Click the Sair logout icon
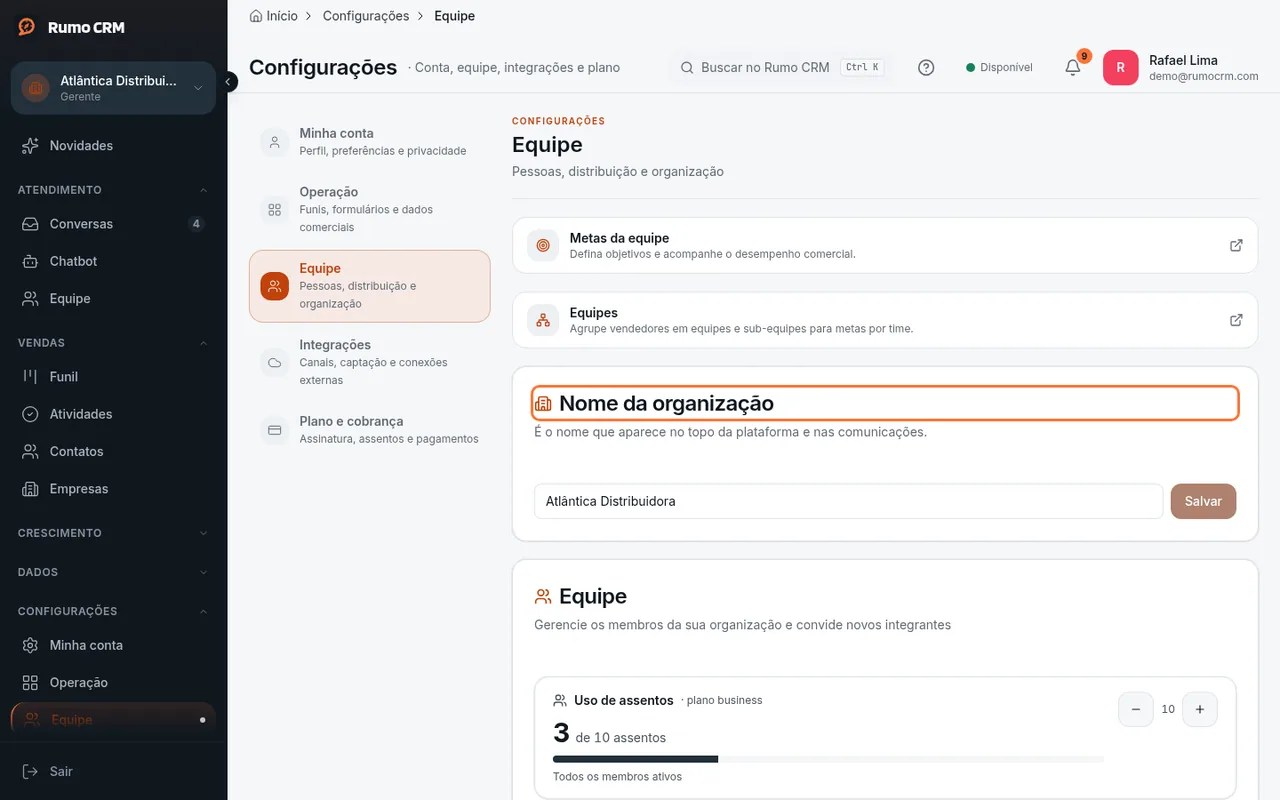Image resolution: width=1280 pixels, height=800 pixels. [x=30, y=771]
